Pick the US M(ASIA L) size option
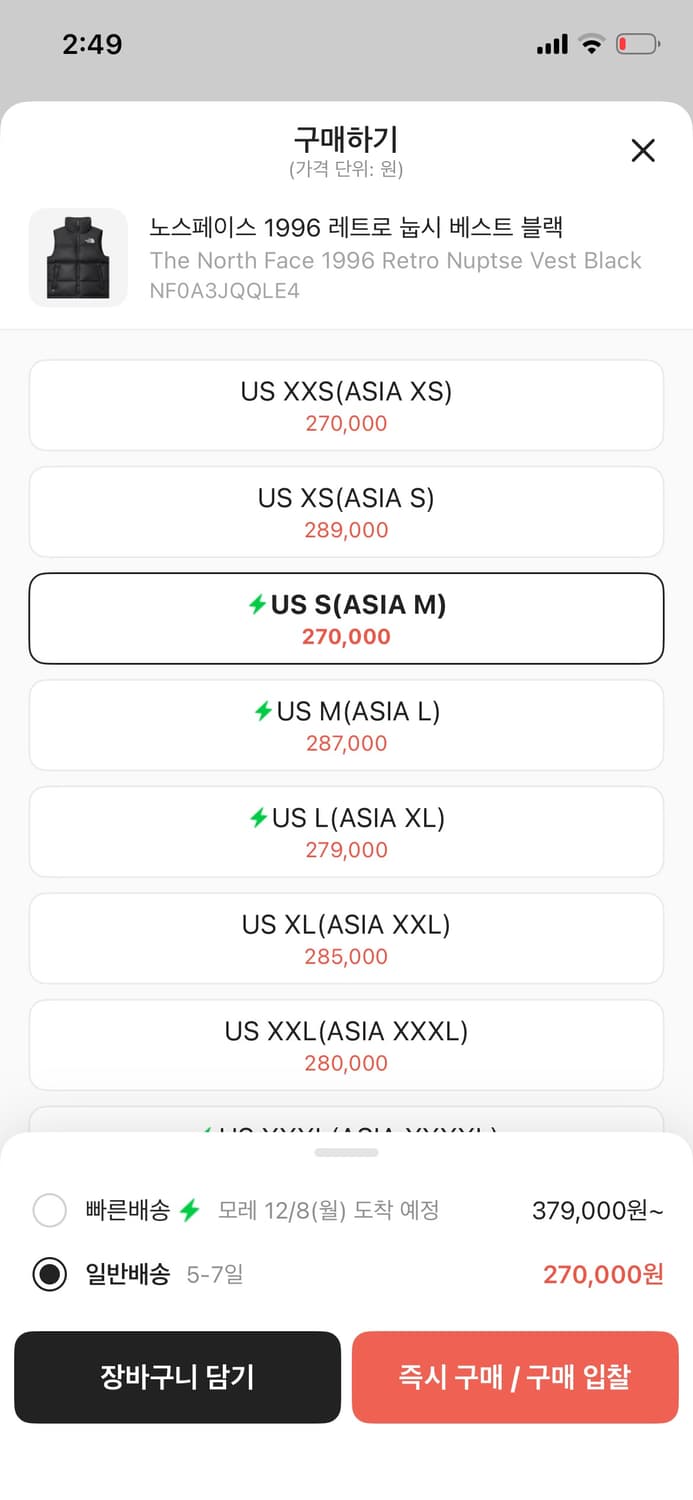This screenshot has height=1500, width=693. [x=346, y=725]
